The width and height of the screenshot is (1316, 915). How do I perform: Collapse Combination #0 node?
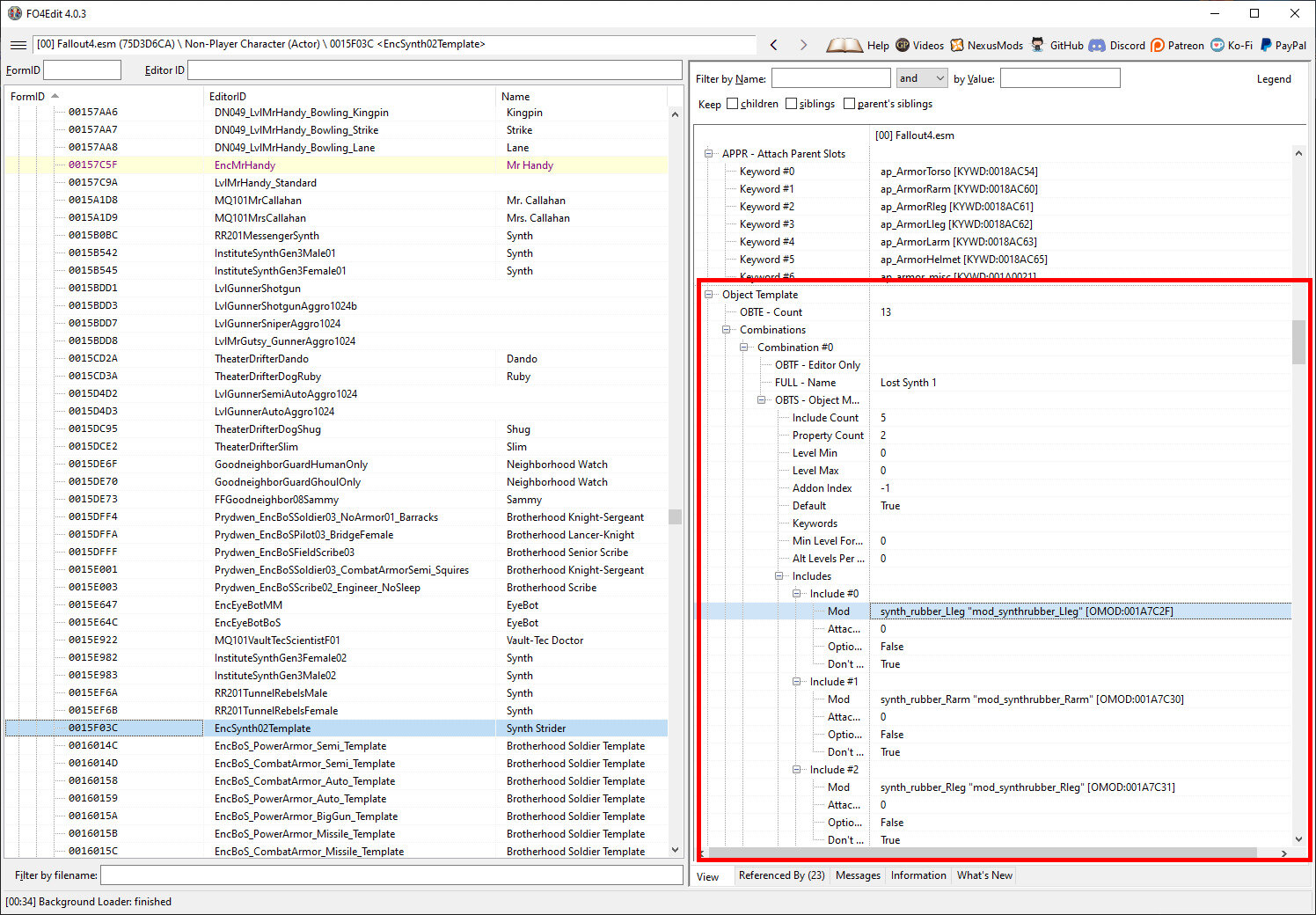pyautogui.click(x=744, y=348)
